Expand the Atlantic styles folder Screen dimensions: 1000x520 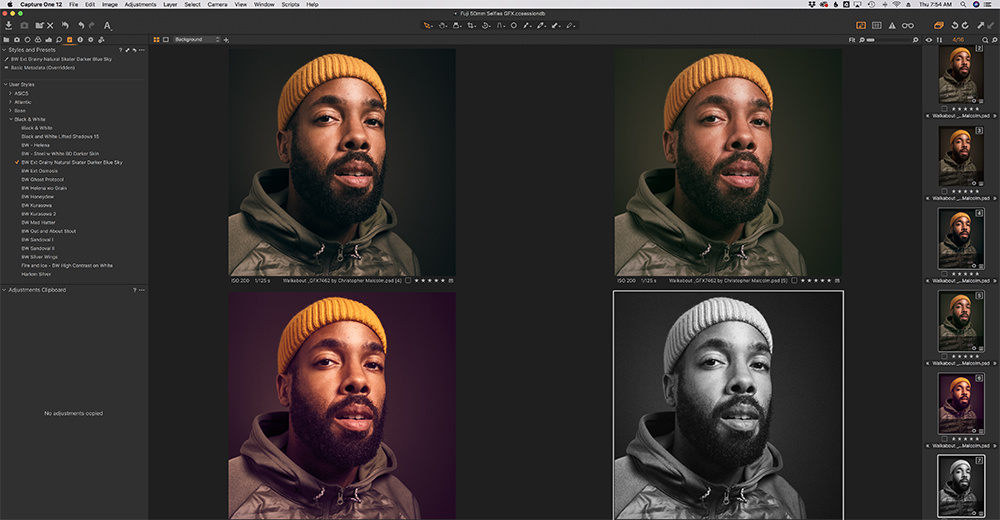click(x=11, y=101)
